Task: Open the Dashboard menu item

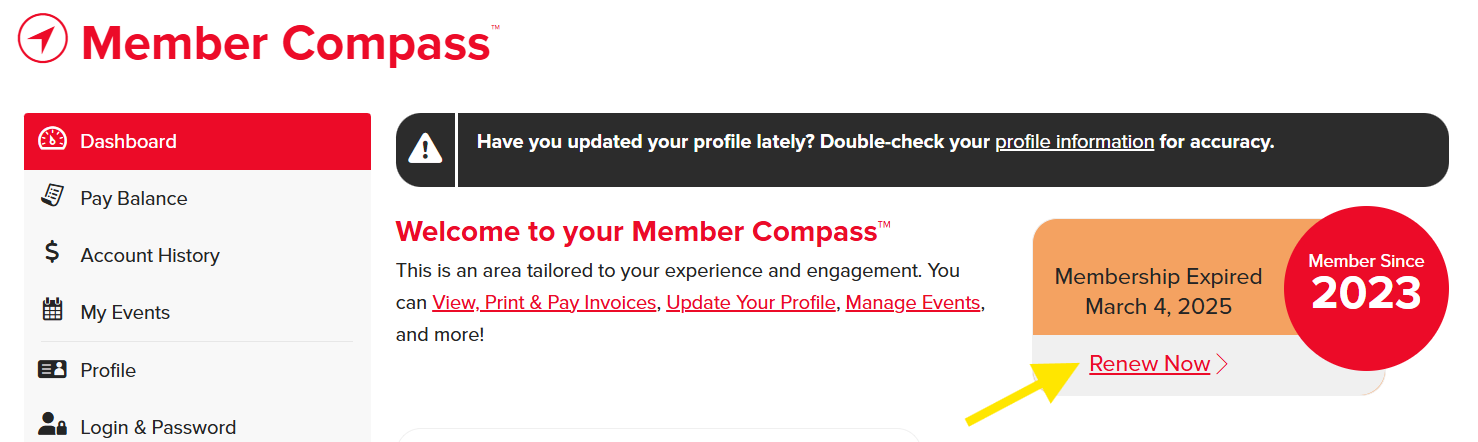Action: [x=197, y=141]
